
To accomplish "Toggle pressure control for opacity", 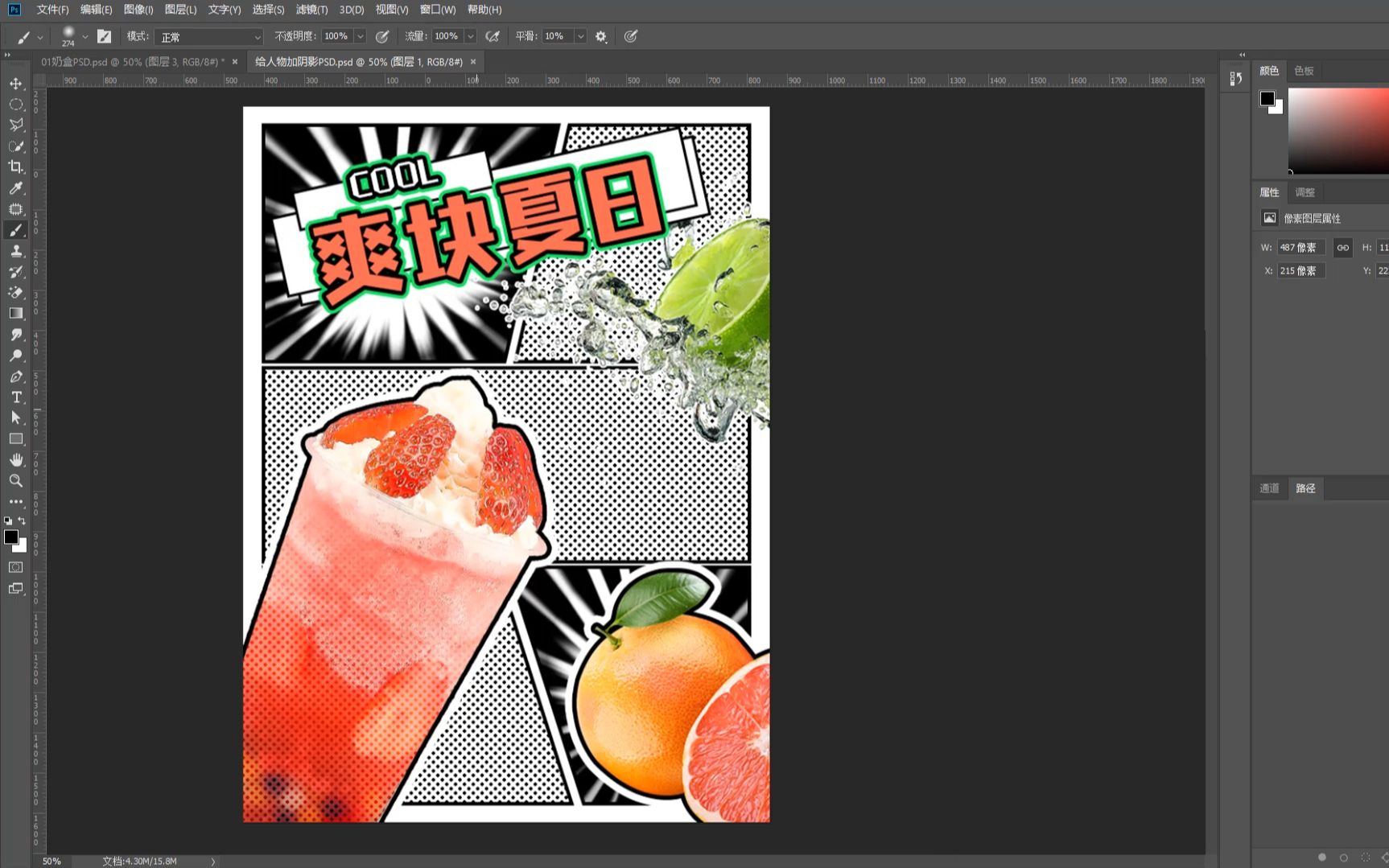I will click(x=382, y=36).
